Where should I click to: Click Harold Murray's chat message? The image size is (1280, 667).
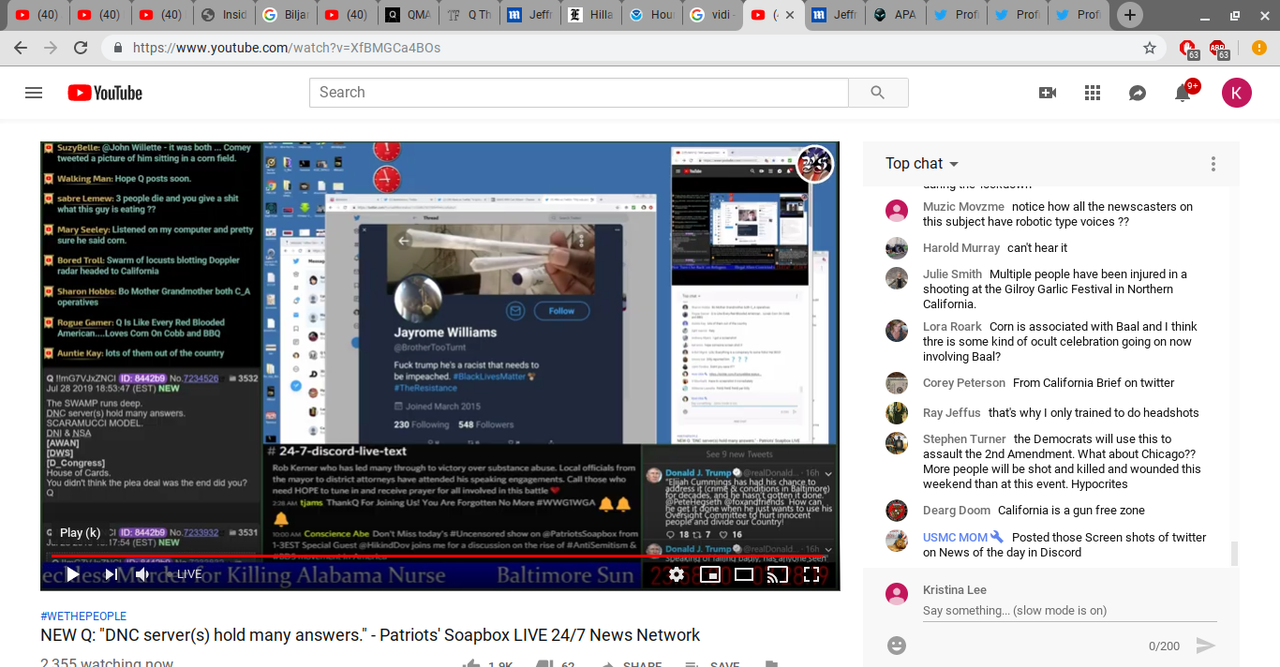[x=1051, y=248]
